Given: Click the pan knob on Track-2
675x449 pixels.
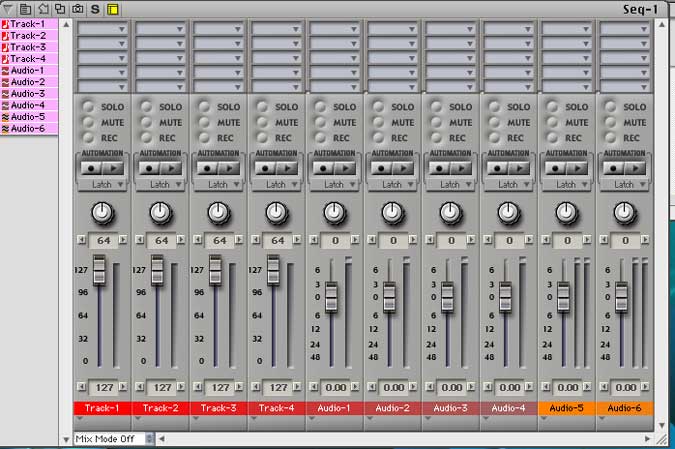Looking at the screenshot, I should tap(160, 212).
